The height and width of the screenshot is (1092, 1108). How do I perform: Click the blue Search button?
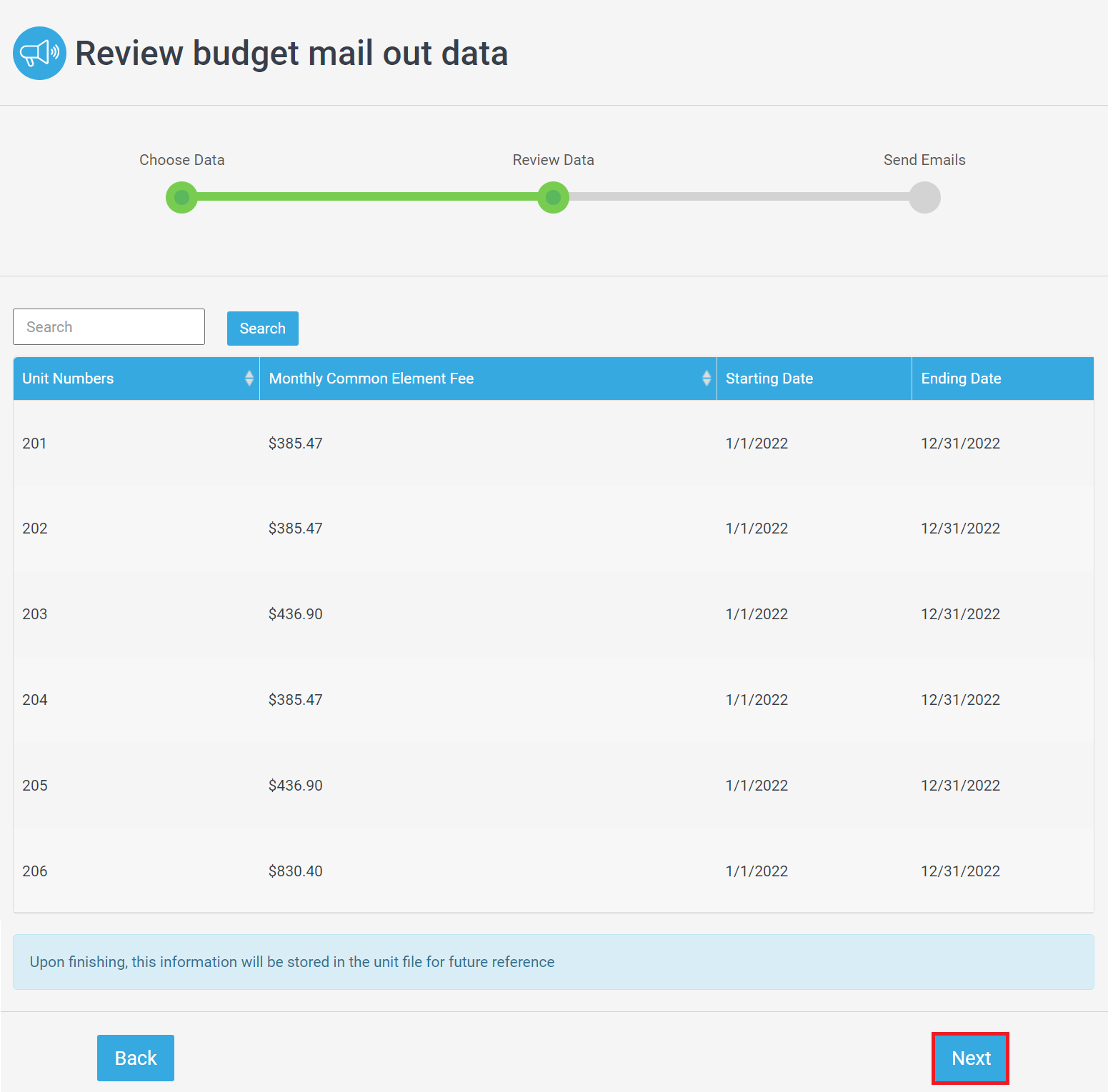click(263, 329)
